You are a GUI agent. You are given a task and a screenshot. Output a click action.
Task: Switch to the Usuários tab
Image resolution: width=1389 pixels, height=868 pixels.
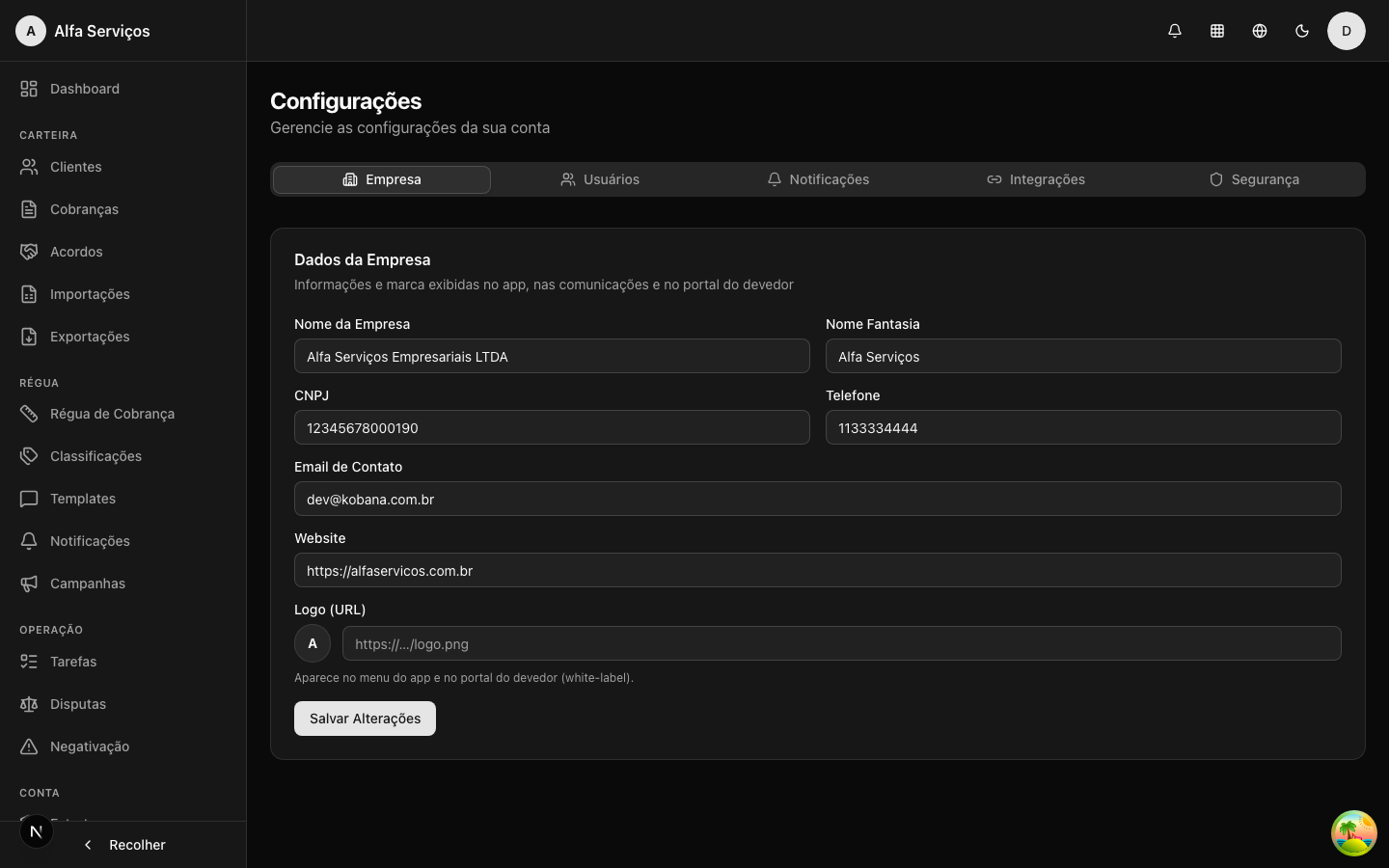tap(600, 179)
